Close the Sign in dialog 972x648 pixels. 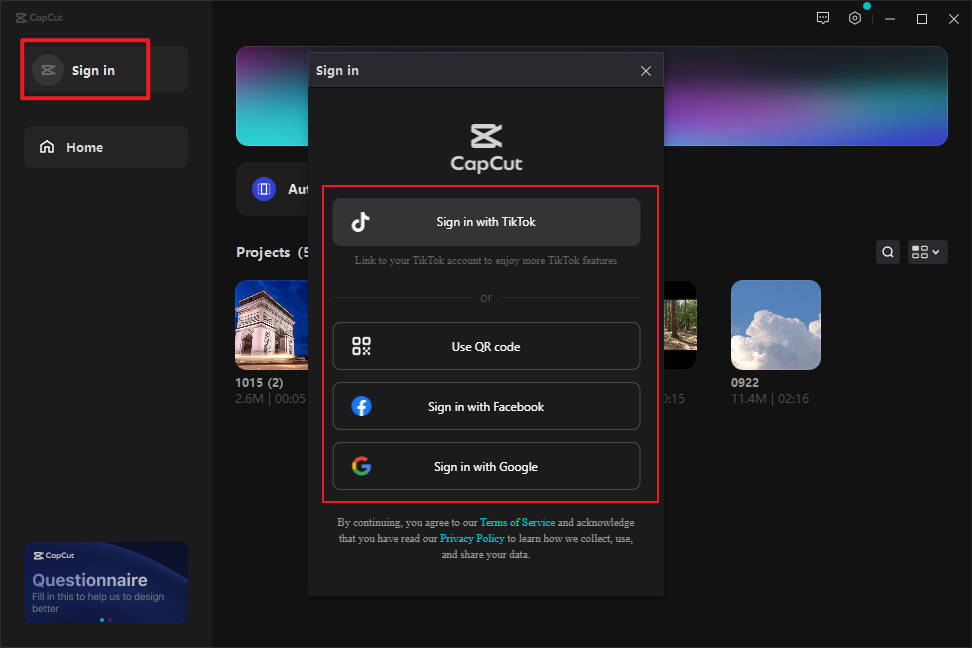(646, 71)
